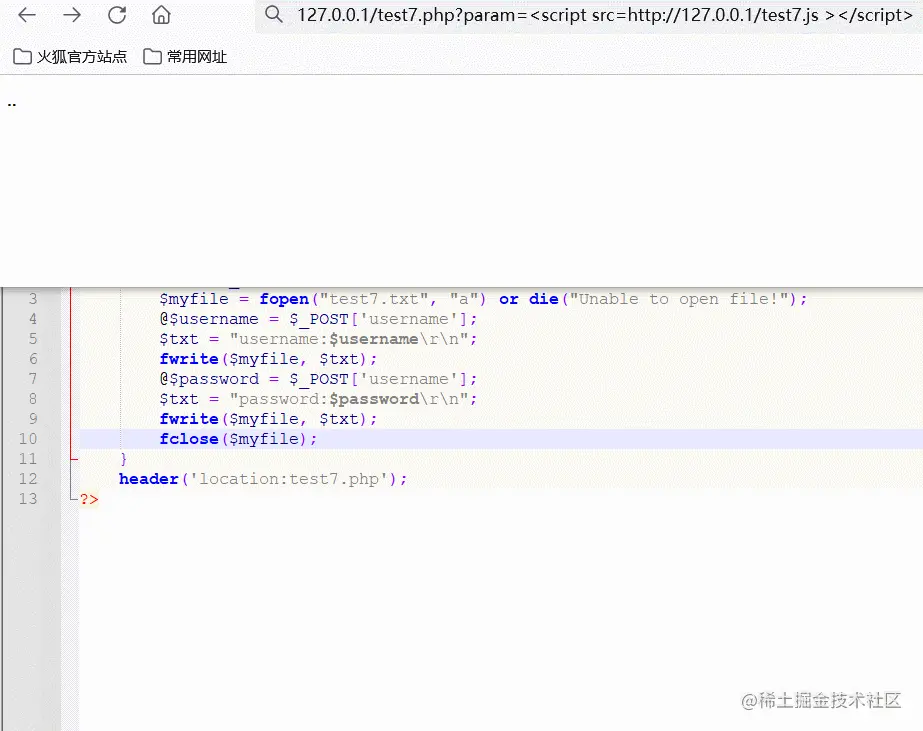923x731 pixels.
Task: Click the 常用网址 folder icon
Action: [x=152, y=57]
